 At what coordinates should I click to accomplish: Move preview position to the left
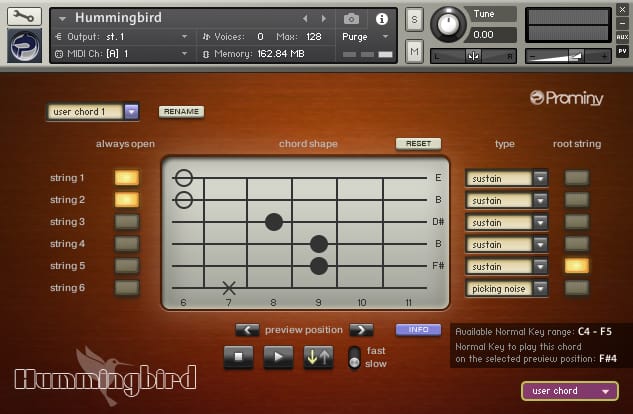click(247, 330)
